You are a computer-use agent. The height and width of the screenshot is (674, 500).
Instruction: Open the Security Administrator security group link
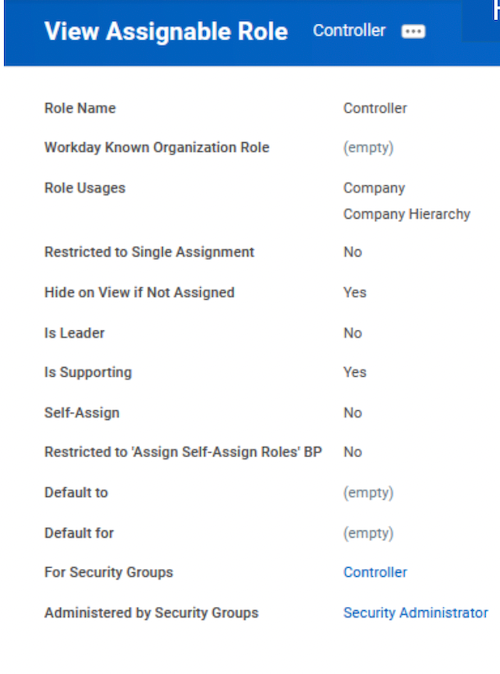415,613
